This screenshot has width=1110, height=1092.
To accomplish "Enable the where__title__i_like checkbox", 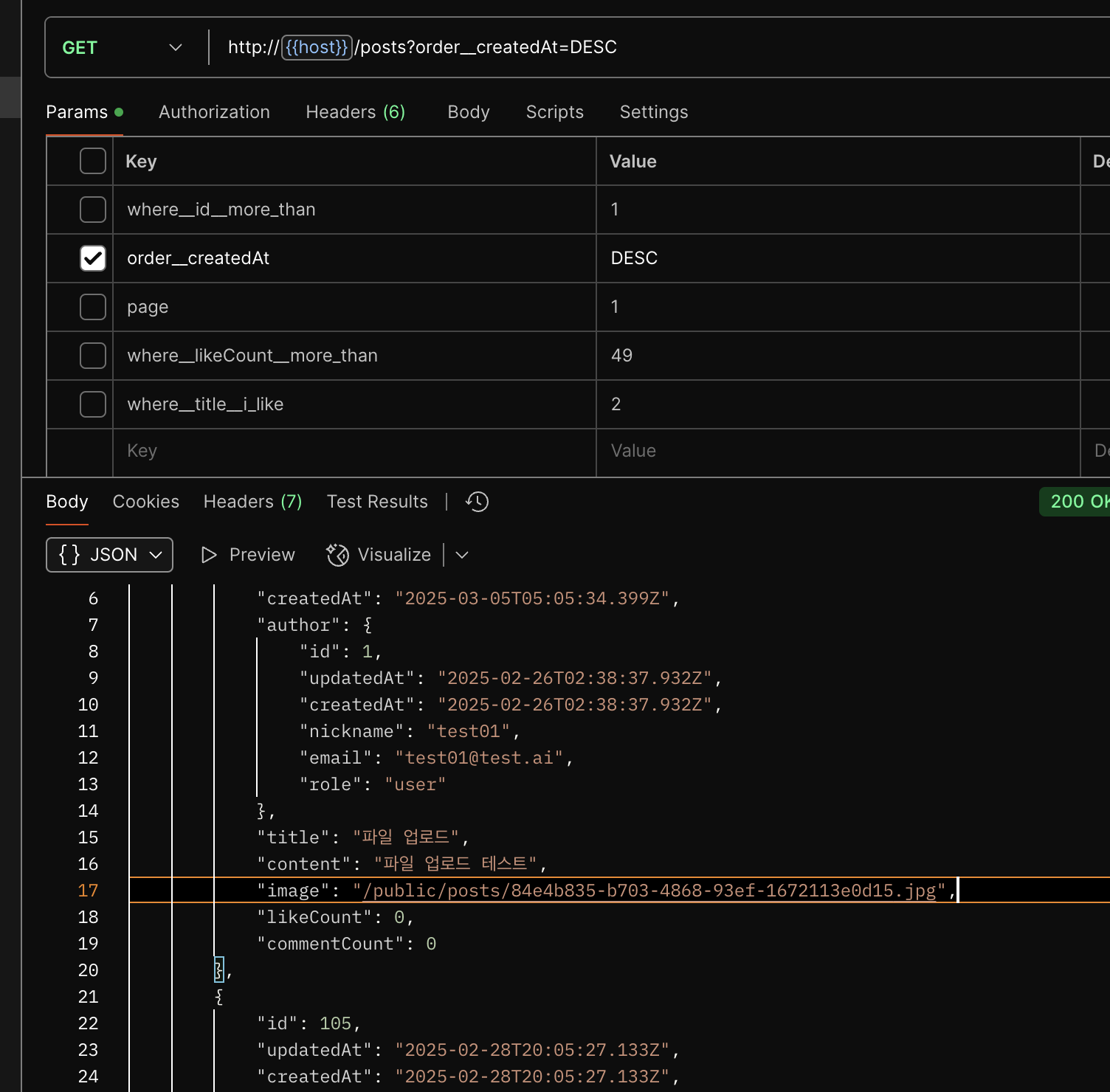I will (x=93, y=404).
